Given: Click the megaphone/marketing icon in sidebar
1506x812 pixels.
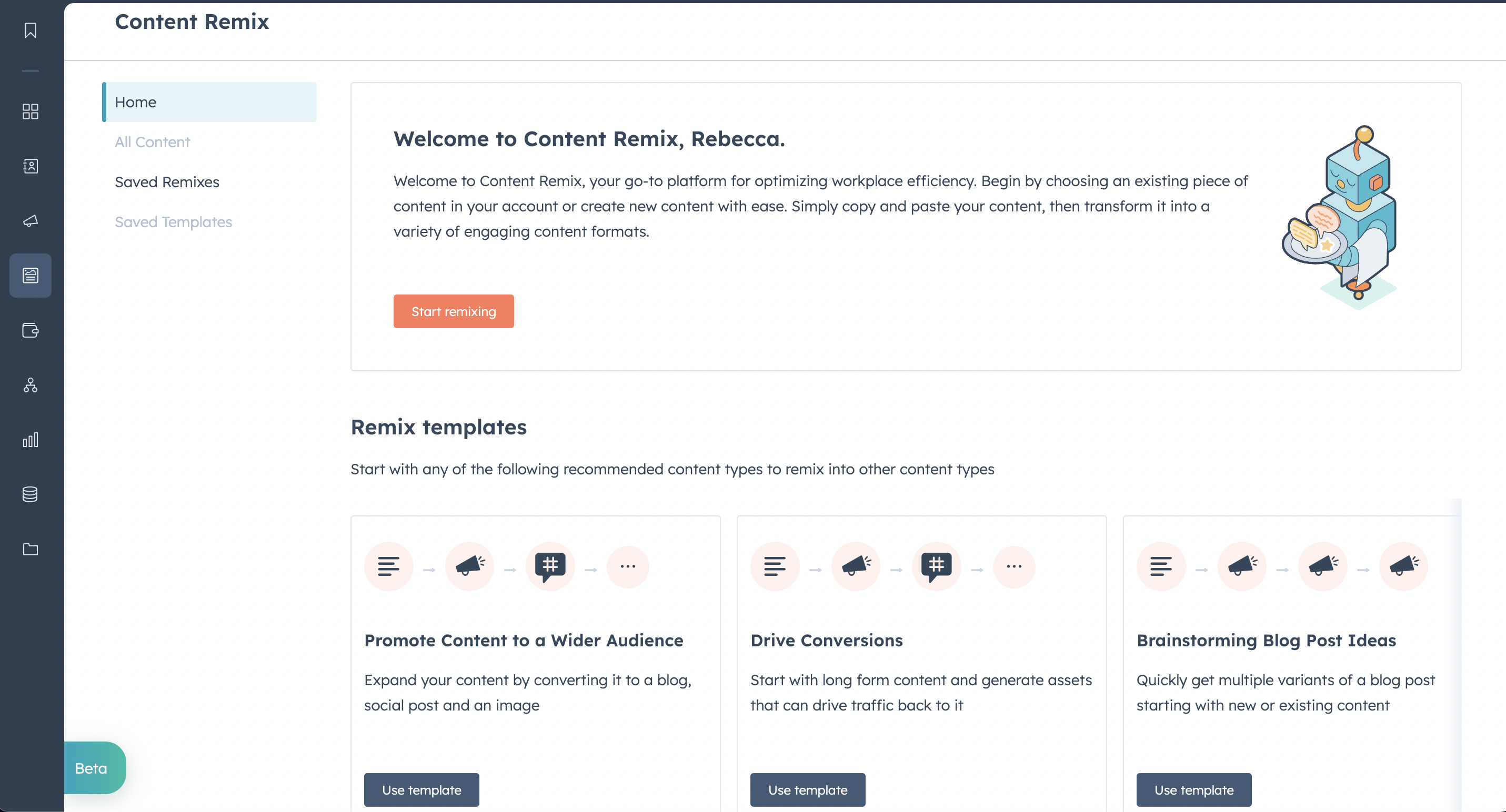Looking at the screenshot, I should 29,221.
